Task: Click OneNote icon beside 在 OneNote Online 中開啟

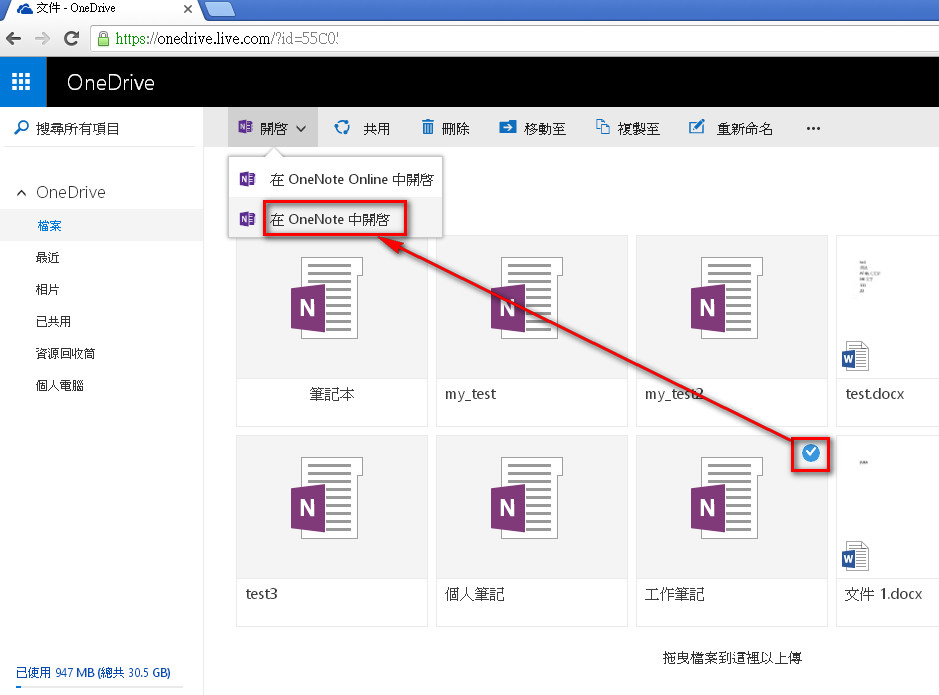Action: click(x=247, y=179)
